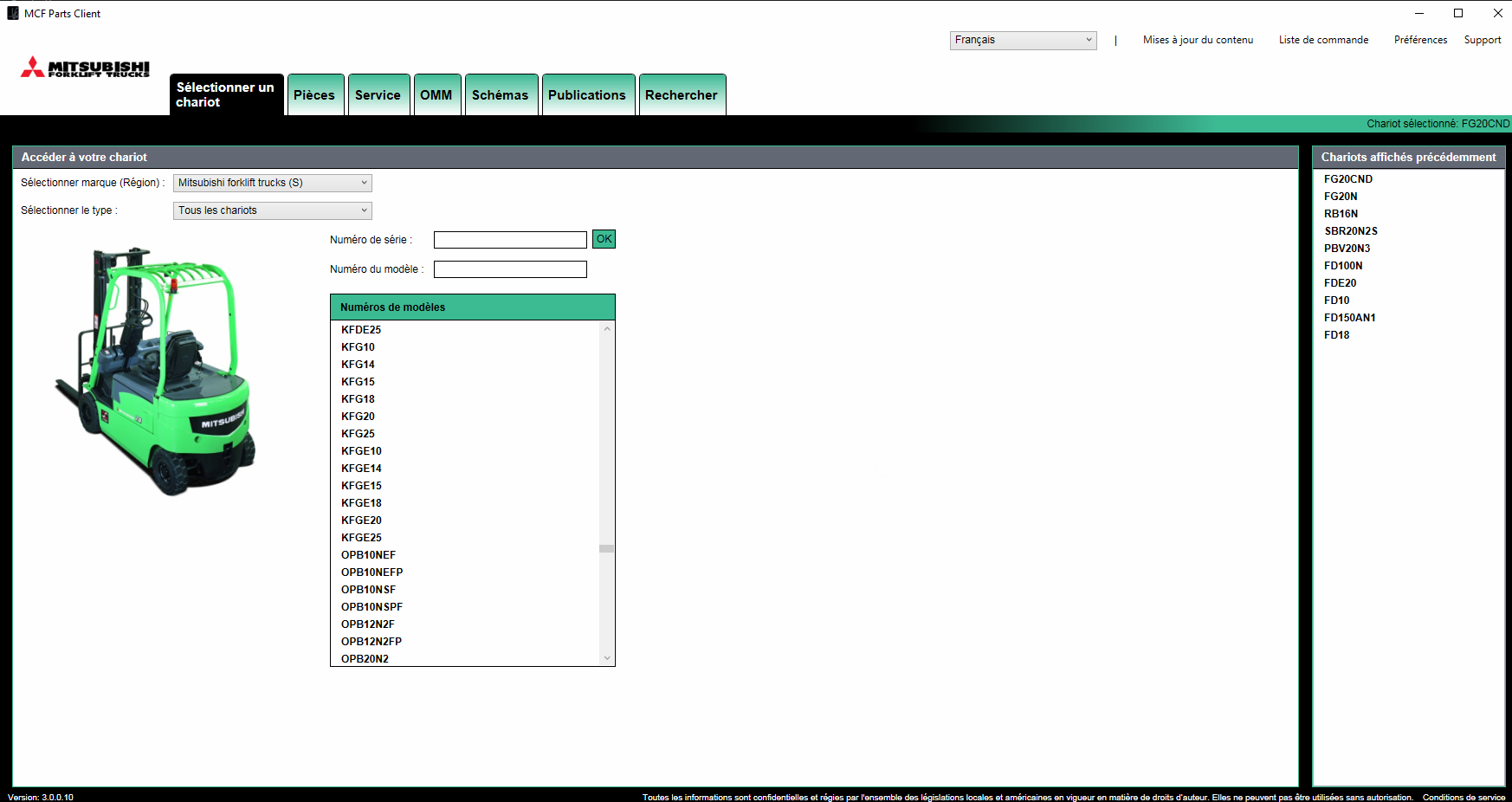Maximize the MCF Parts Client window
This screenshot has width=1512, height=802.
(1458, 13)
